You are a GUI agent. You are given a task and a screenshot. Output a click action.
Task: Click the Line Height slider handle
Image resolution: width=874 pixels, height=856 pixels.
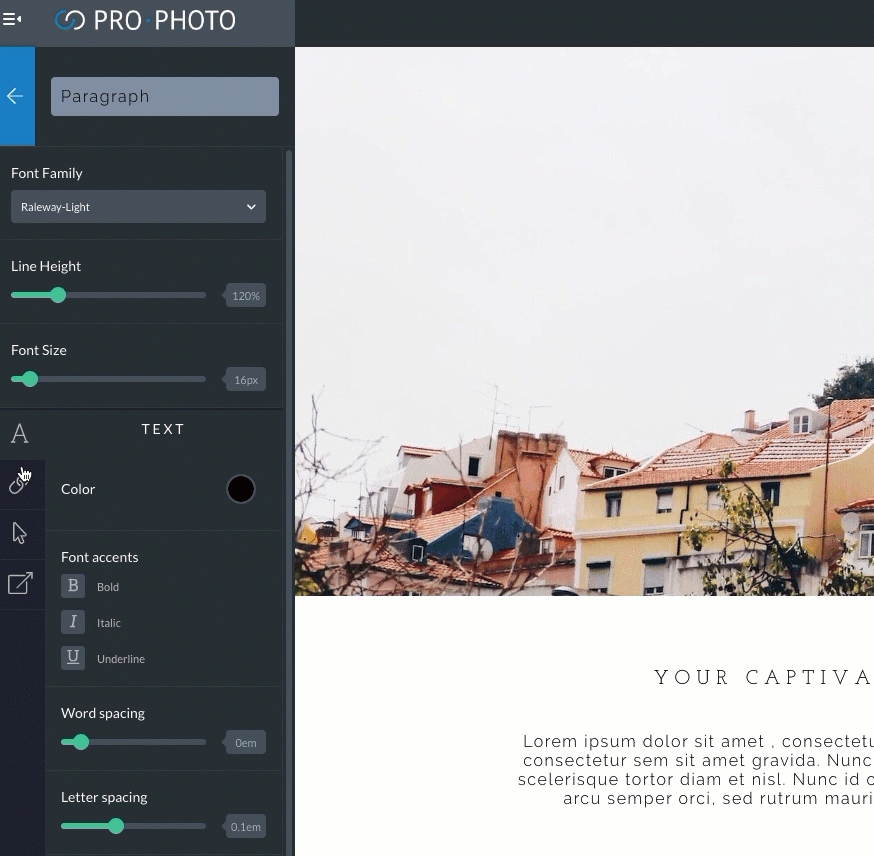pos(58,295)
